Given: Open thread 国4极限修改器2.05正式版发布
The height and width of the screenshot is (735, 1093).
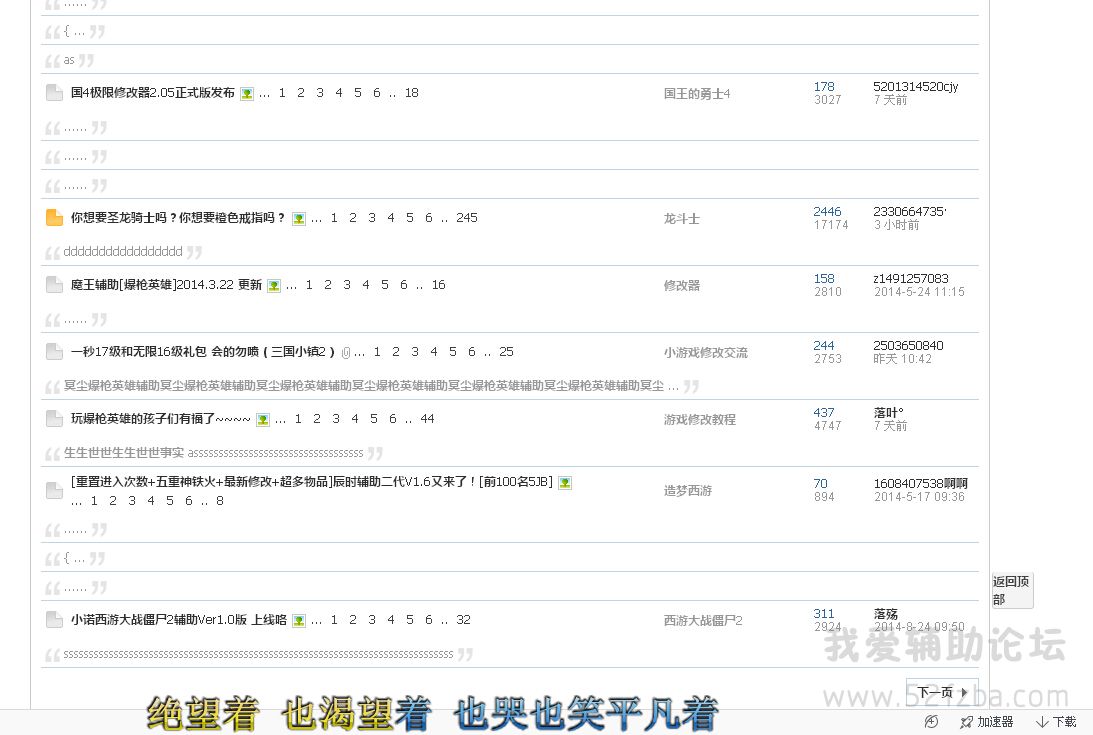Looking at the screenshot, I should pos(153,93).
